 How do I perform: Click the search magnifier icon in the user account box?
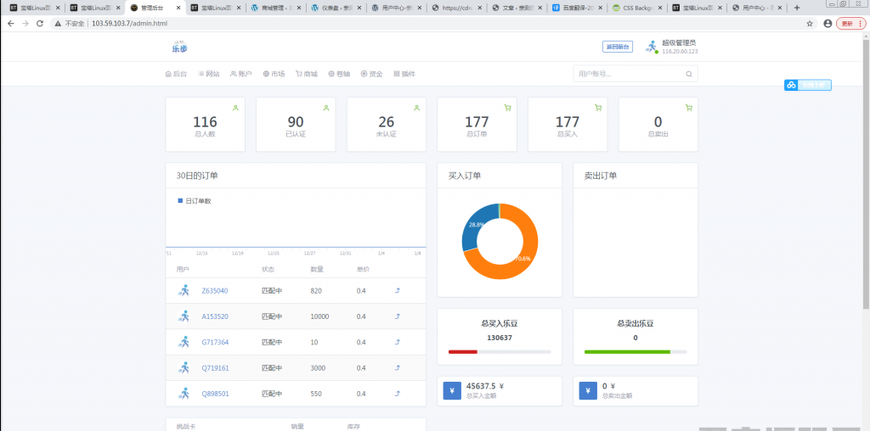click(688, 74)
